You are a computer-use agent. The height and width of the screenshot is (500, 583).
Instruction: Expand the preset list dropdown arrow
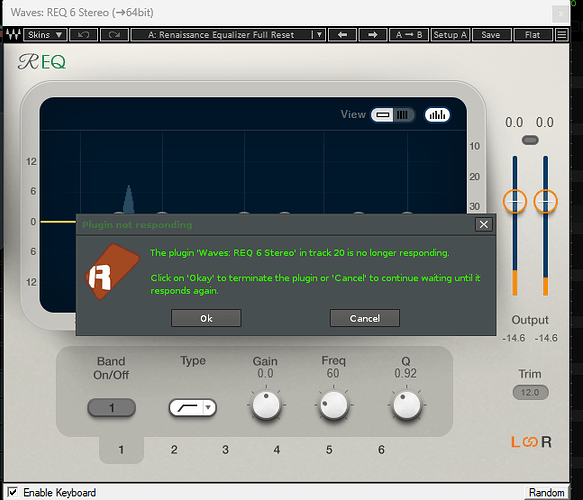(319, 35)
